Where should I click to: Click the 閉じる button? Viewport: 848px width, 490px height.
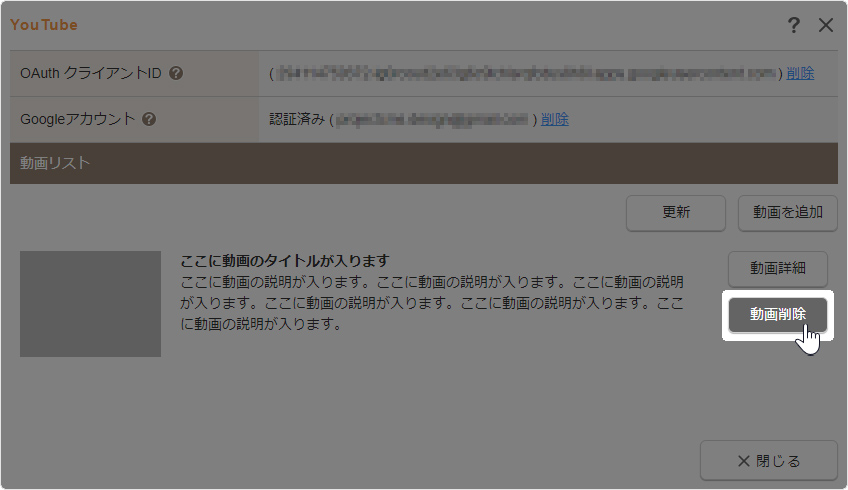click(768, 461)
